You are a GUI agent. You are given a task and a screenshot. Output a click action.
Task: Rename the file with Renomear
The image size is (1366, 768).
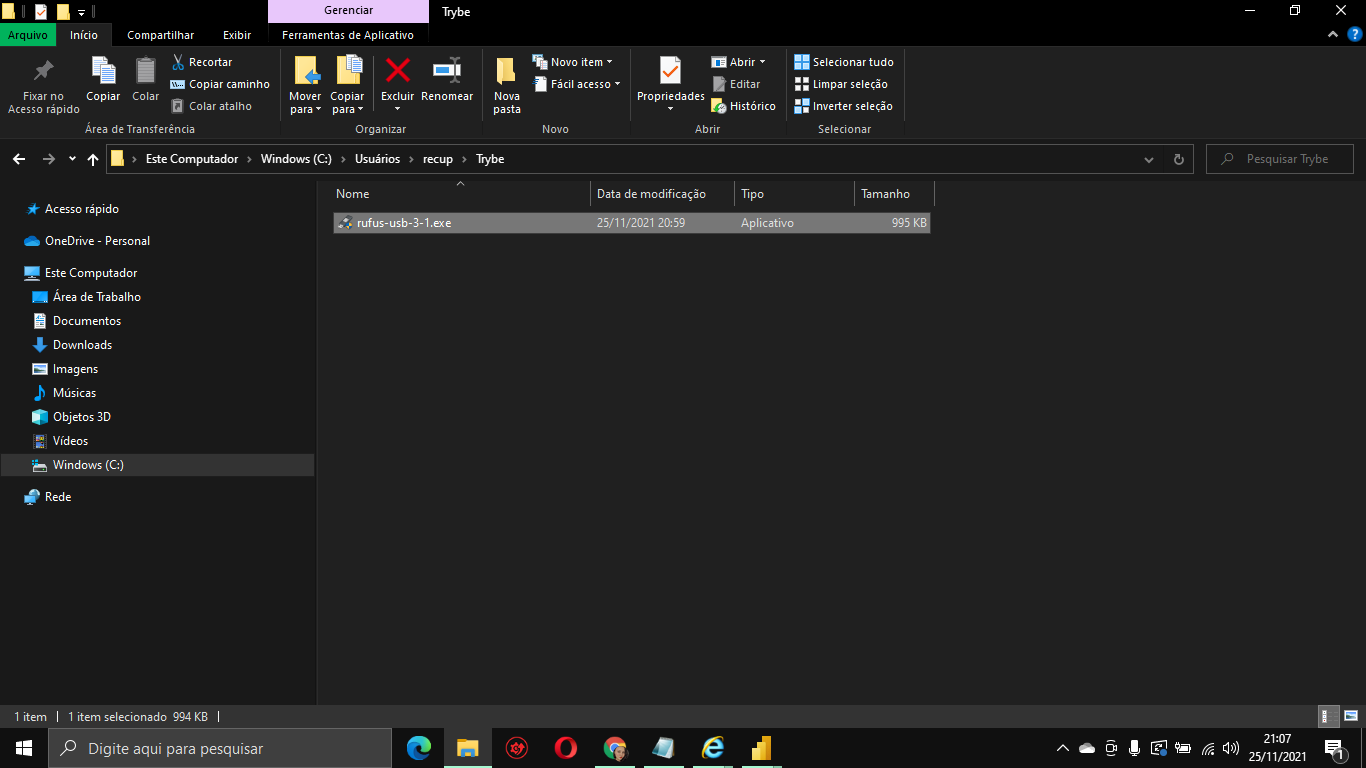pyautogui.click(x=447, y=80)
